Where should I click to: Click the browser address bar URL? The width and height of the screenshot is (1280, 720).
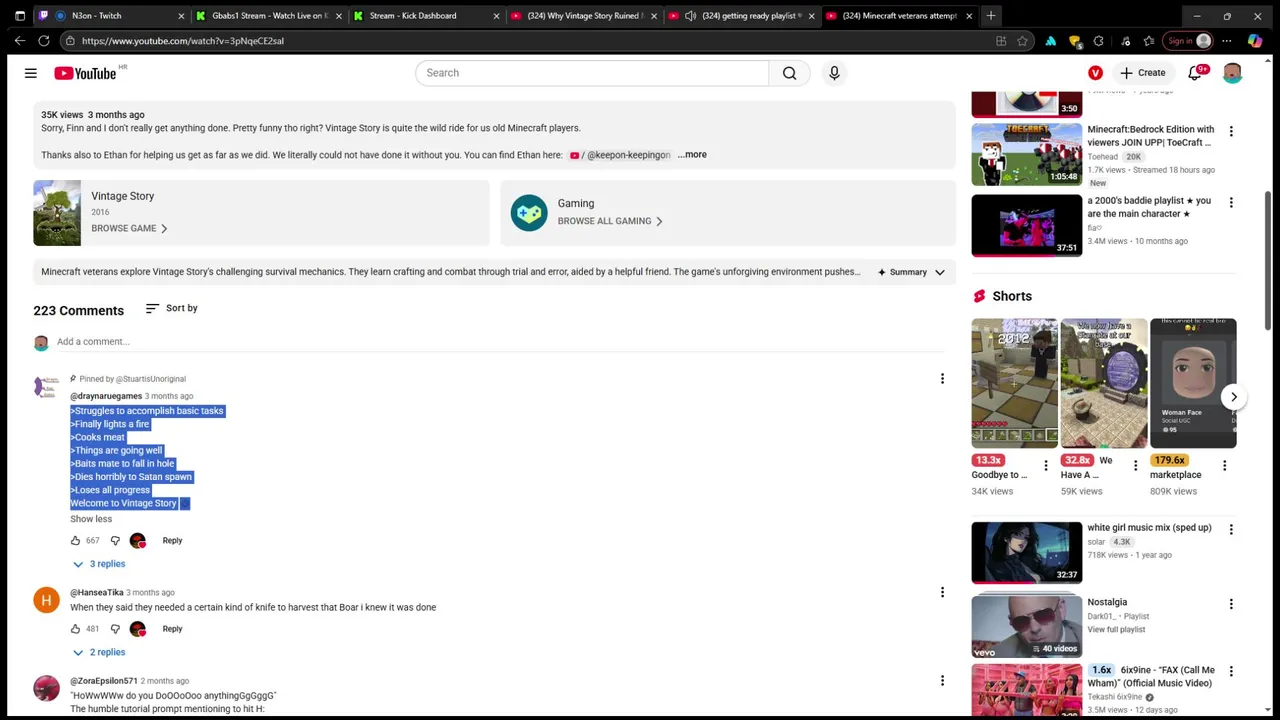click(x=183, y=41)
